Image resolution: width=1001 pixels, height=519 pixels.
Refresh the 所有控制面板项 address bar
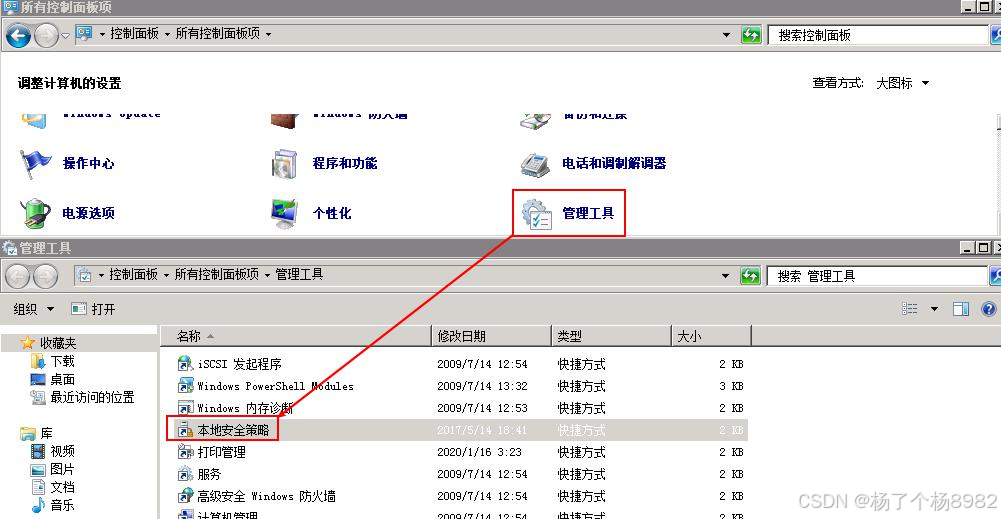pyautogui.click(x=751, y=34)
